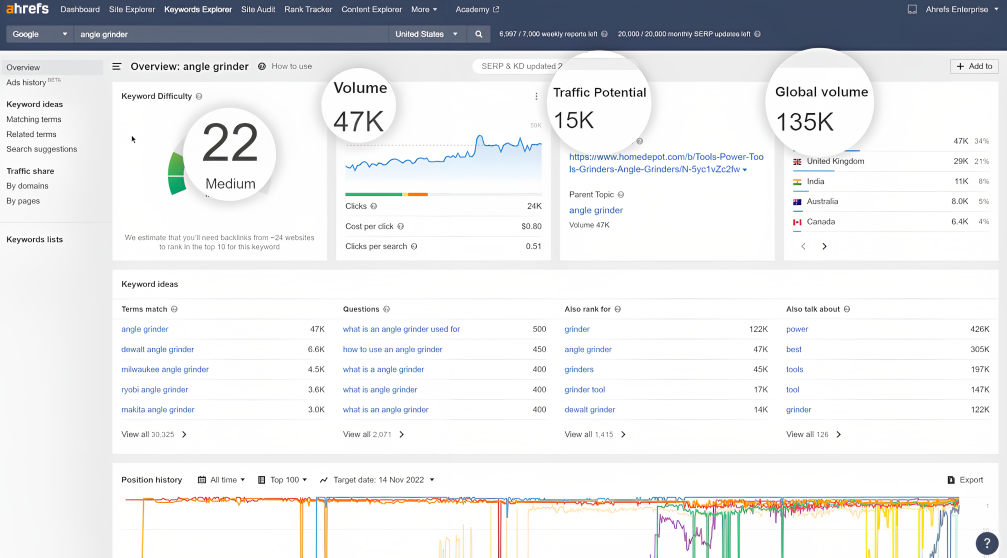Open the volume chart three-dot menu

536,96
